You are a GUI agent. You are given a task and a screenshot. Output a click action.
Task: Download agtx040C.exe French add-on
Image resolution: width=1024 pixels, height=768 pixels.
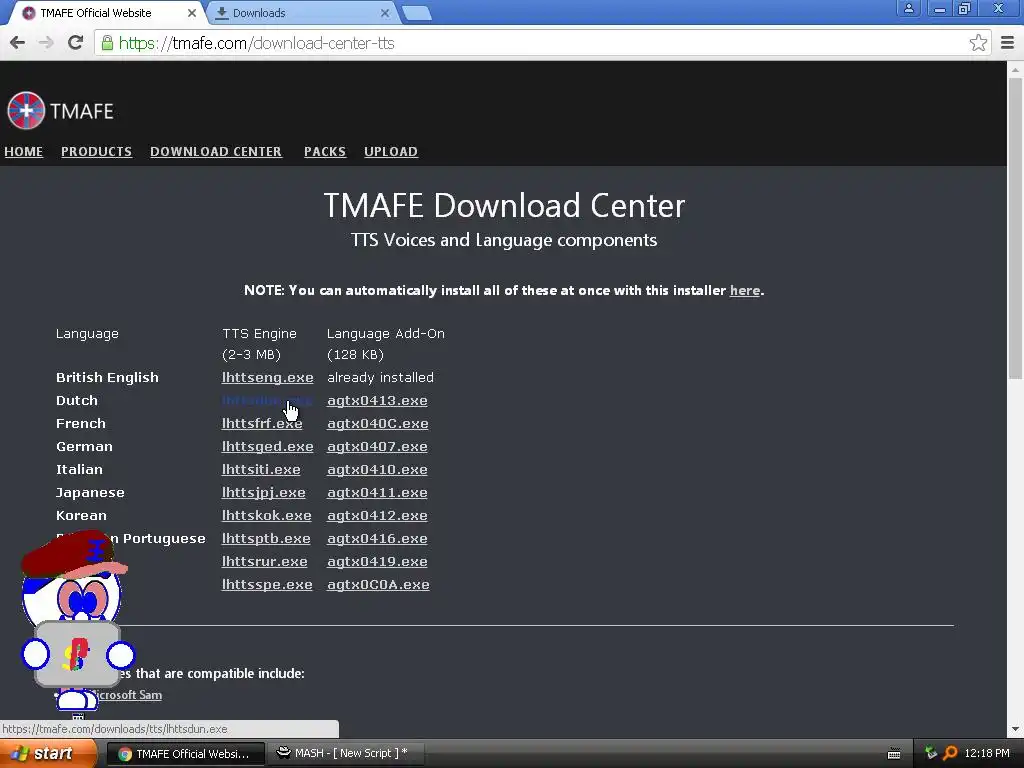(377, 423)
